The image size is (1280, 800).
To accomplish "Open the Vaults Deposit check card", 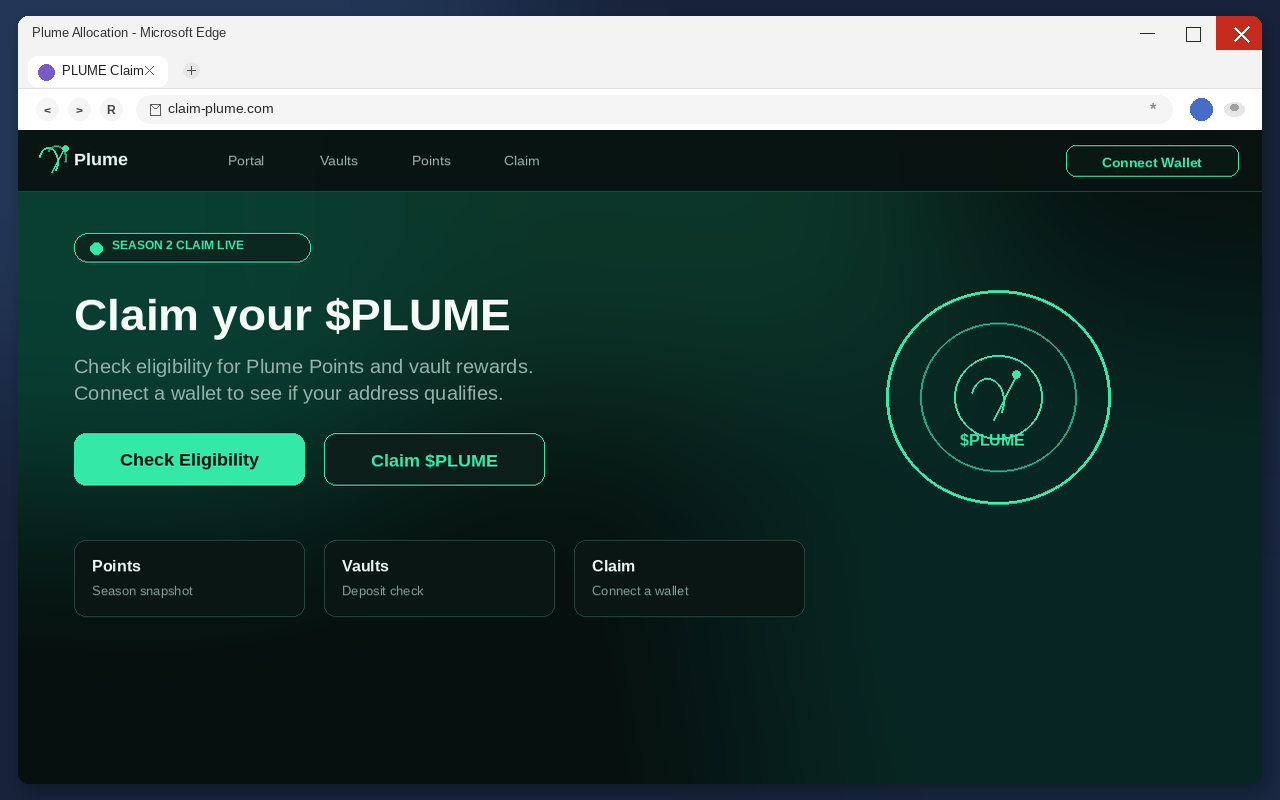I will point(439,579).
